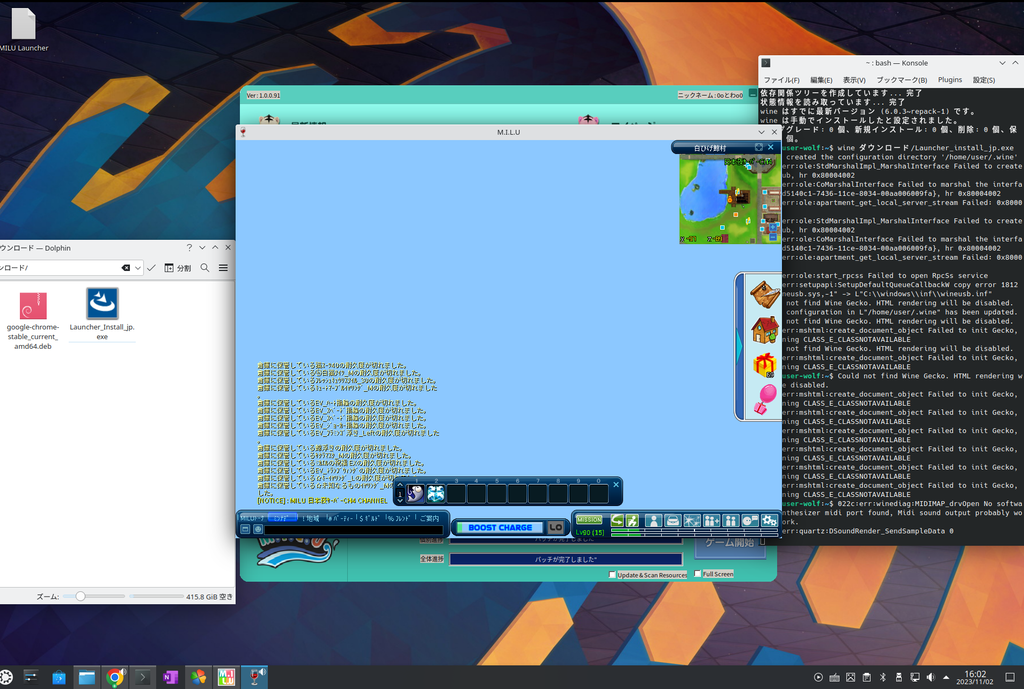Open the search icon in Dolphin toolbar
Screen dimensions: 1024x689
click(x=205, y=268)
